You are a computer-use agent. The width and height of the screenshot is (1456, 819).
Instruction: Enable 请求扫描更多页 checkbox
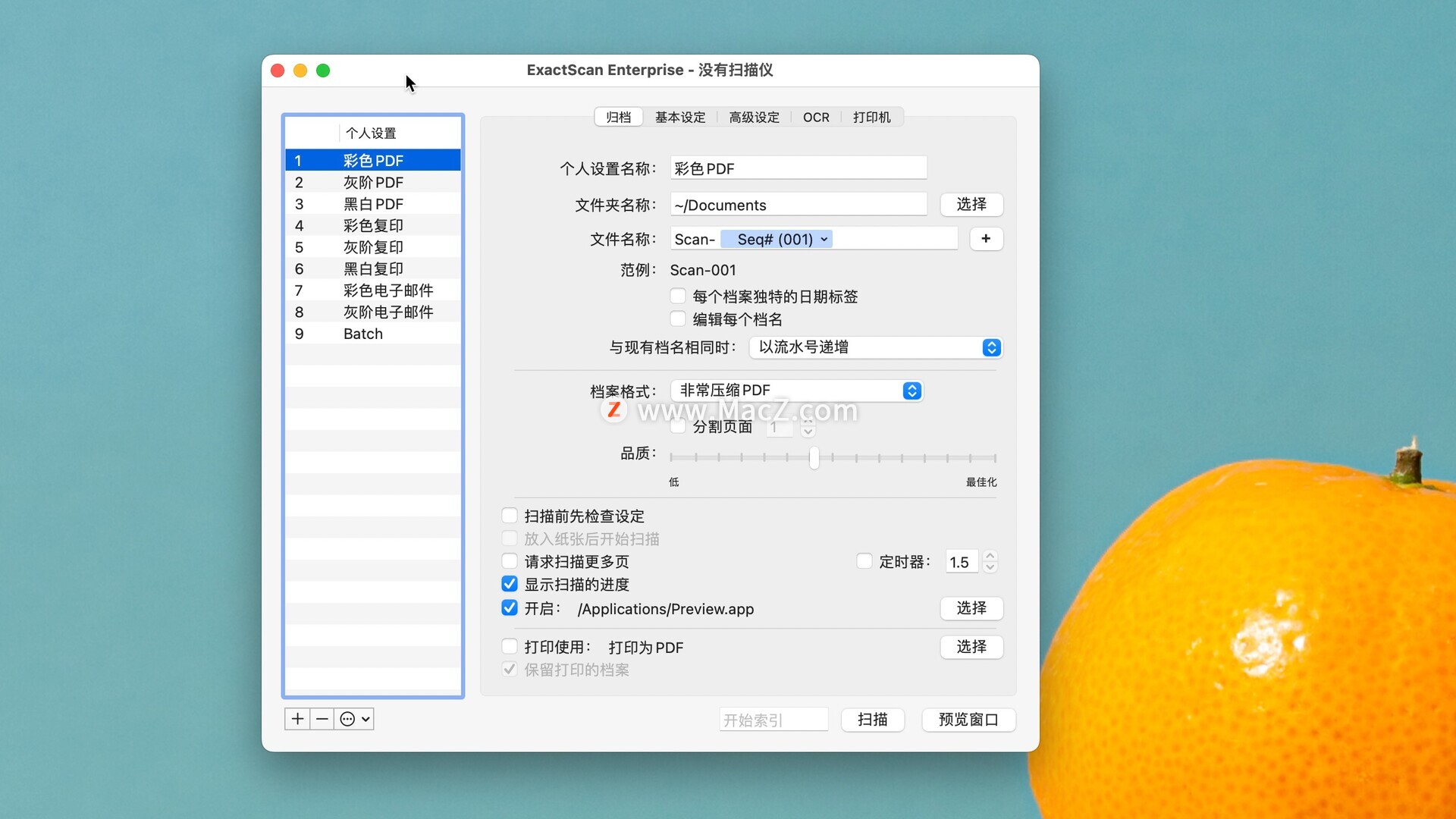click(510, 561)
